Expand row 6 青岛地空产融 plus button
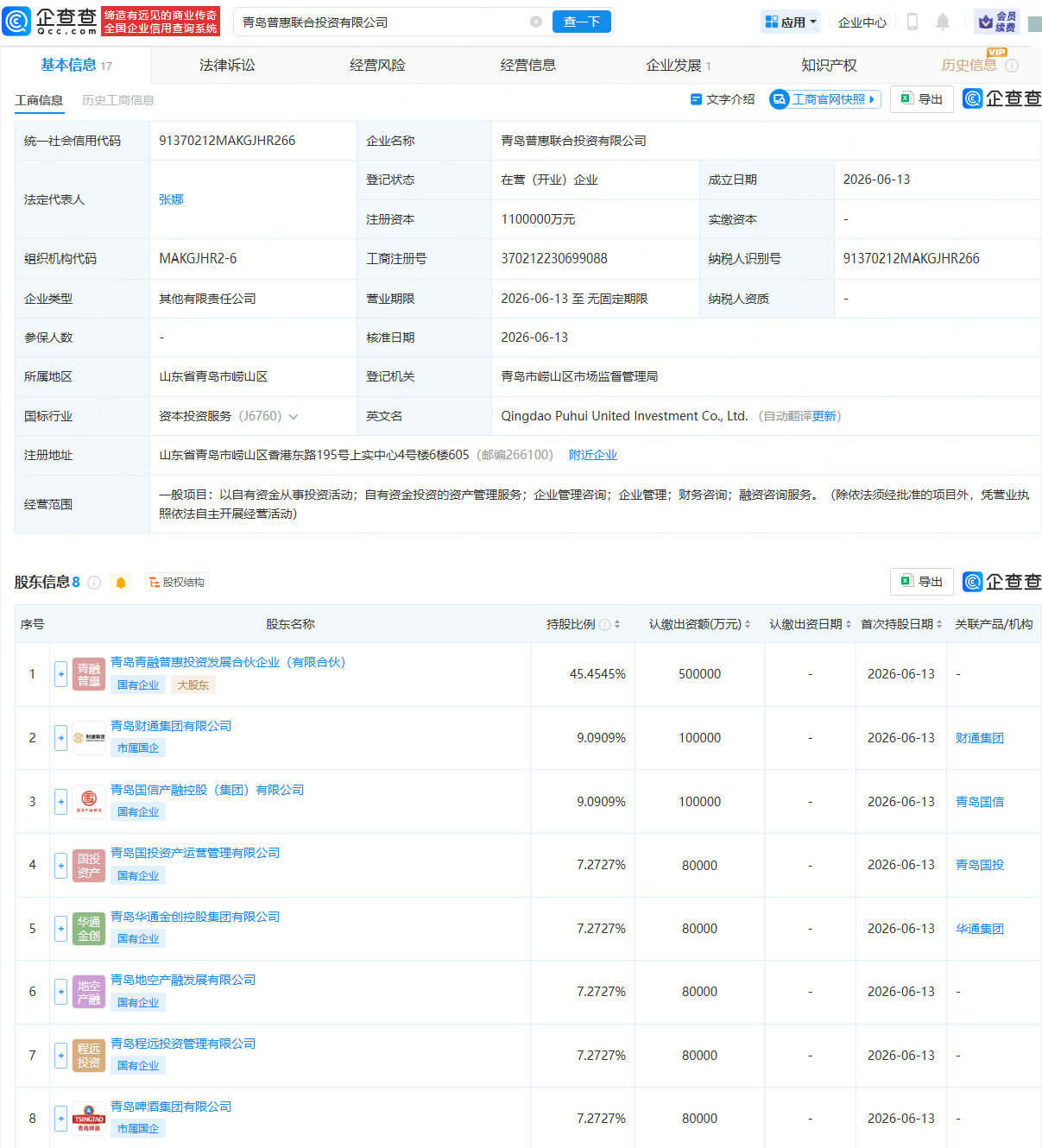This screenshot has height=1148, width=1042. (x=60, y=993)
